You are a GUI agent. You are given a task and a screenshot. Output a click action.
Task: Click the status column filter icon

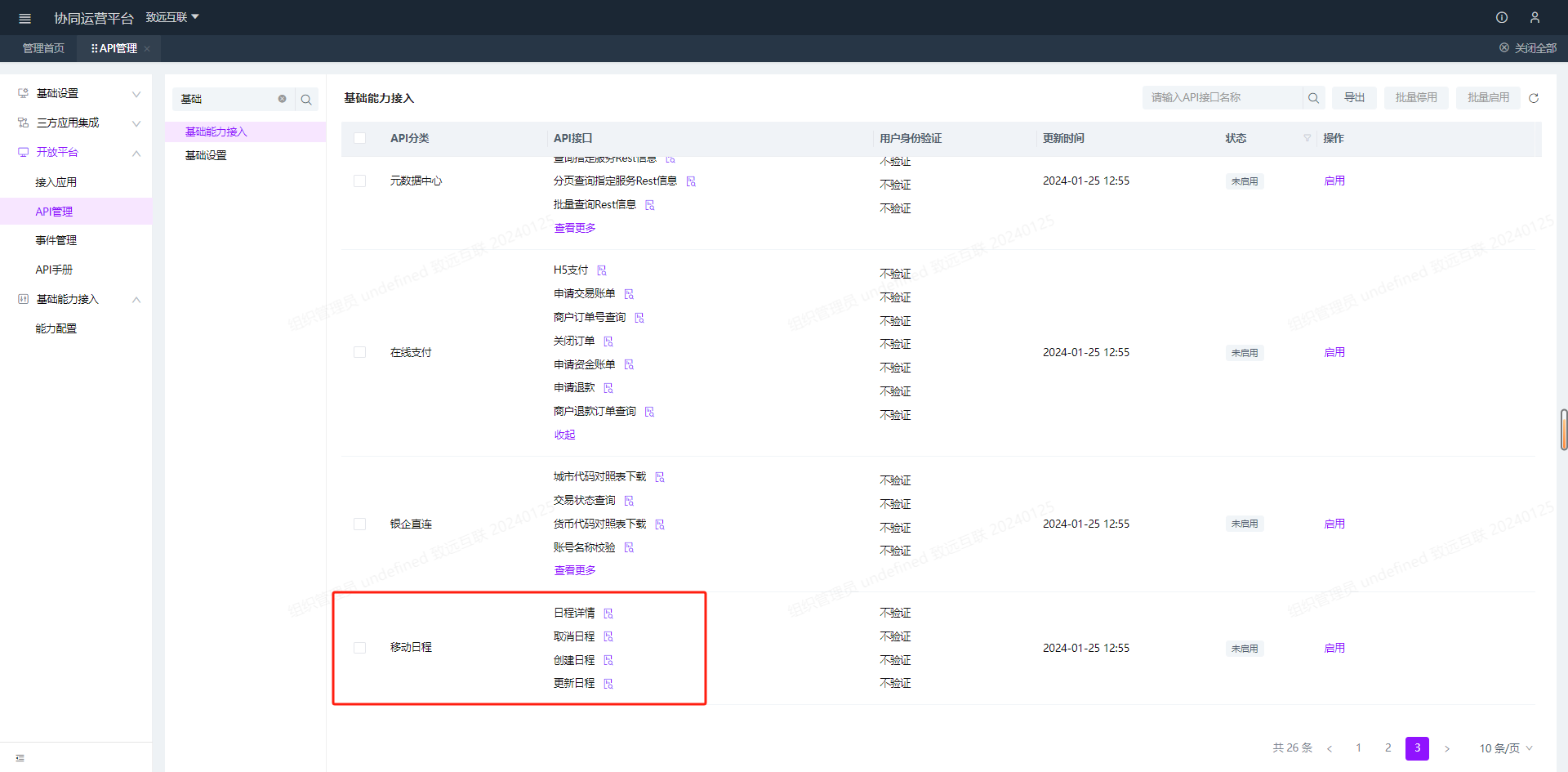pyautogui.click(x=1307, y=138)
